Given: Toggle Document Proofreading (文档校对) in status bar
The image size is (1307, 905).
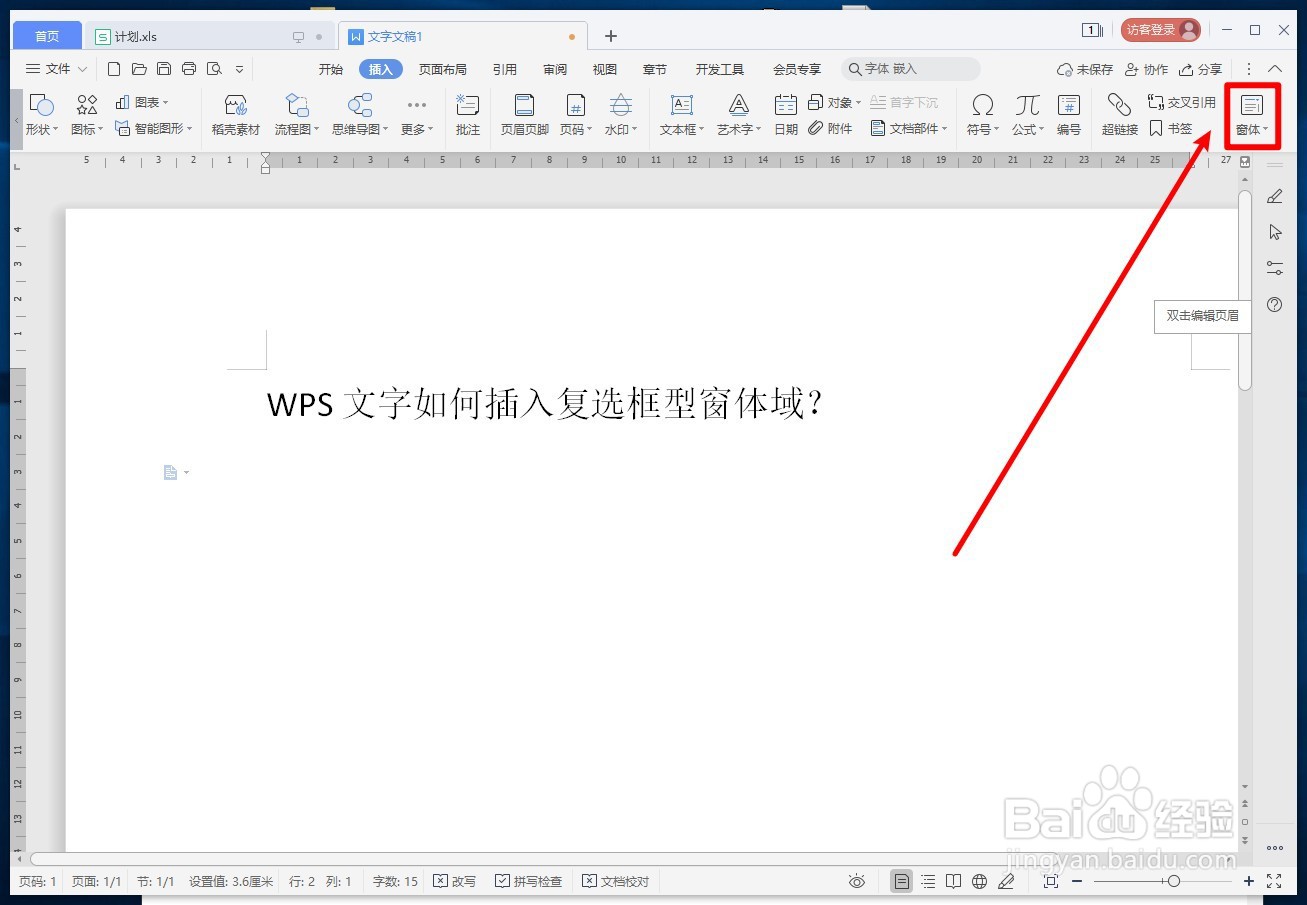Looking at the screenshot, I should point(616,881).
